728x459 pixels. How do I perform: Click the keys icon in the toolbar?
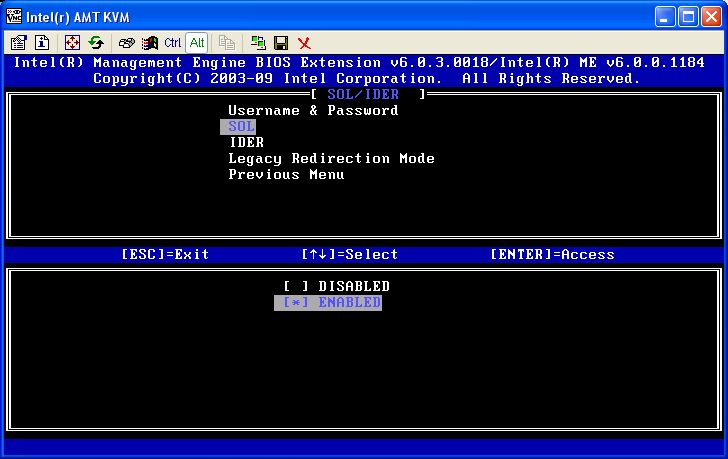click(127, 43)
